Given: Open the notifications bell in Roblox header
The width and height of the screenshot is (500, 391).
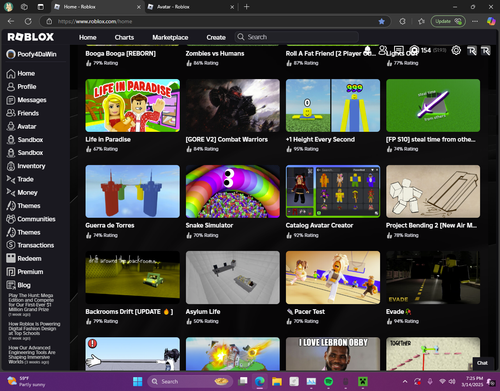Looking at the screenshot, I should click(x=367, y=50).
